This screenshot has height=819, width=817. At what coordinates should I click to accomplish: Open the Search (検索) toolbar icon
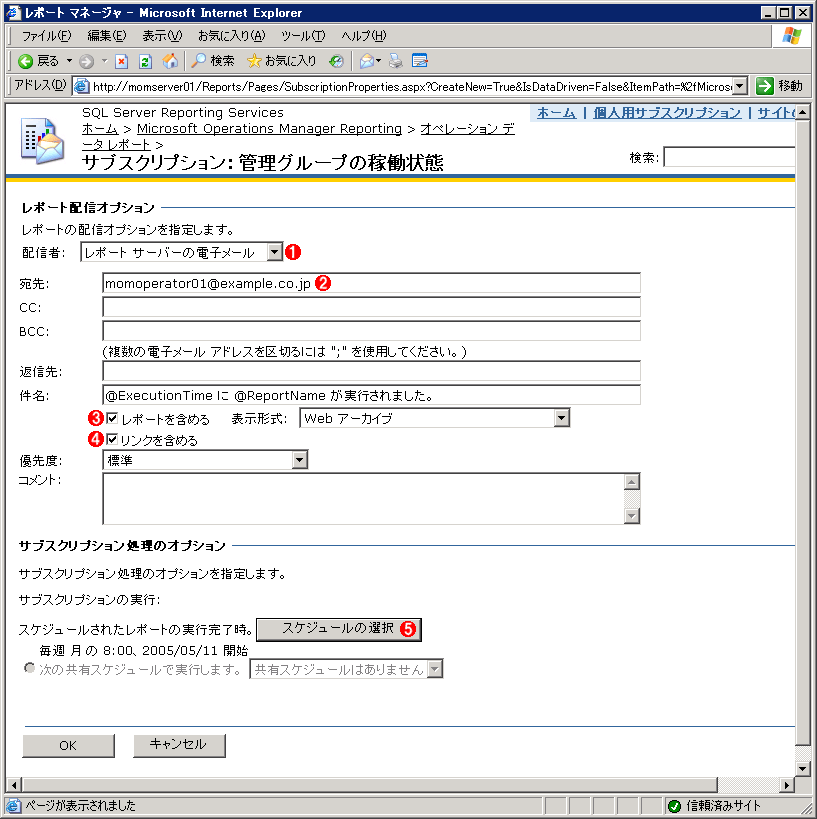click(199, 61)
